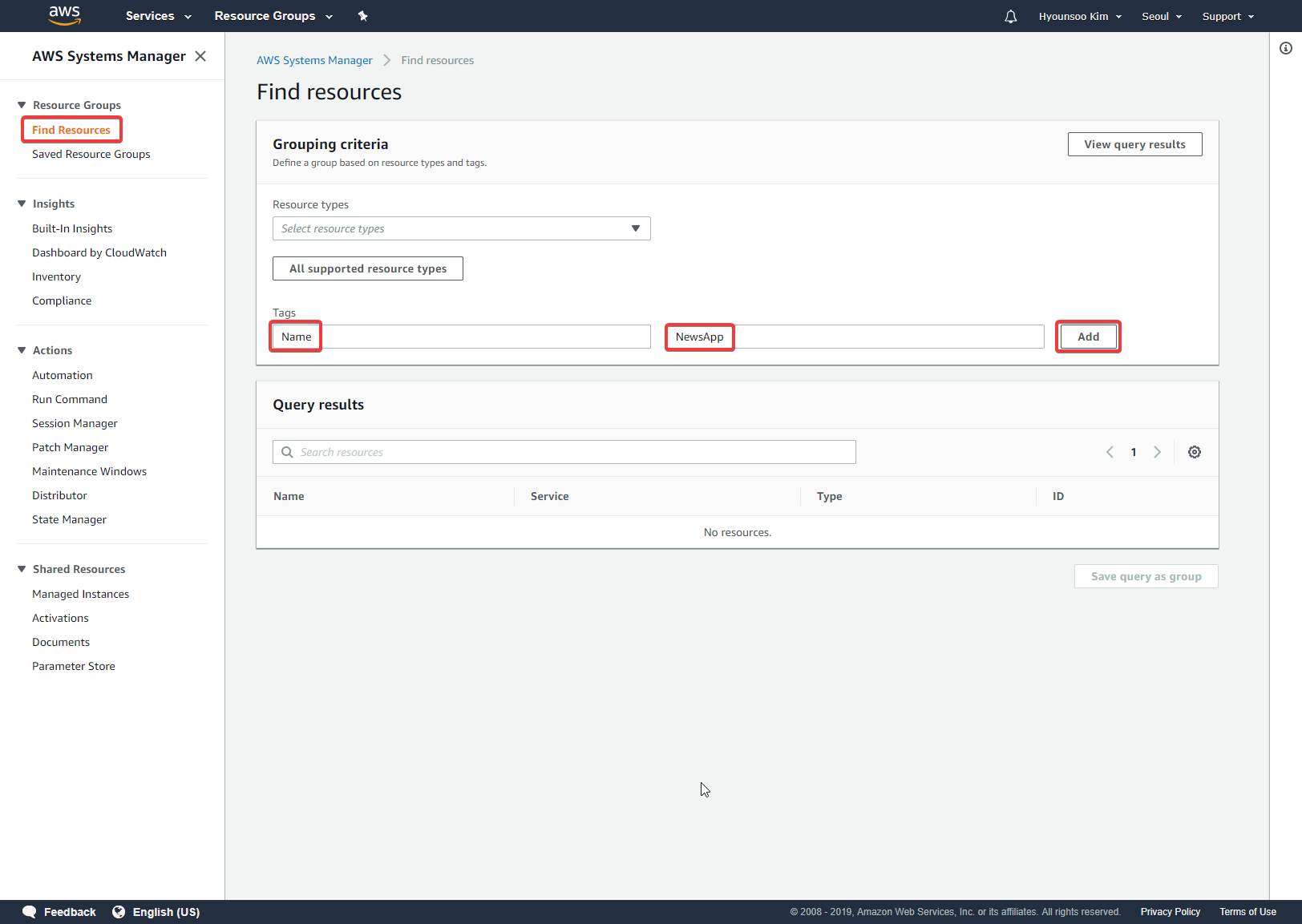
Task: Open Built-In Insights
Action: (72, 228)
